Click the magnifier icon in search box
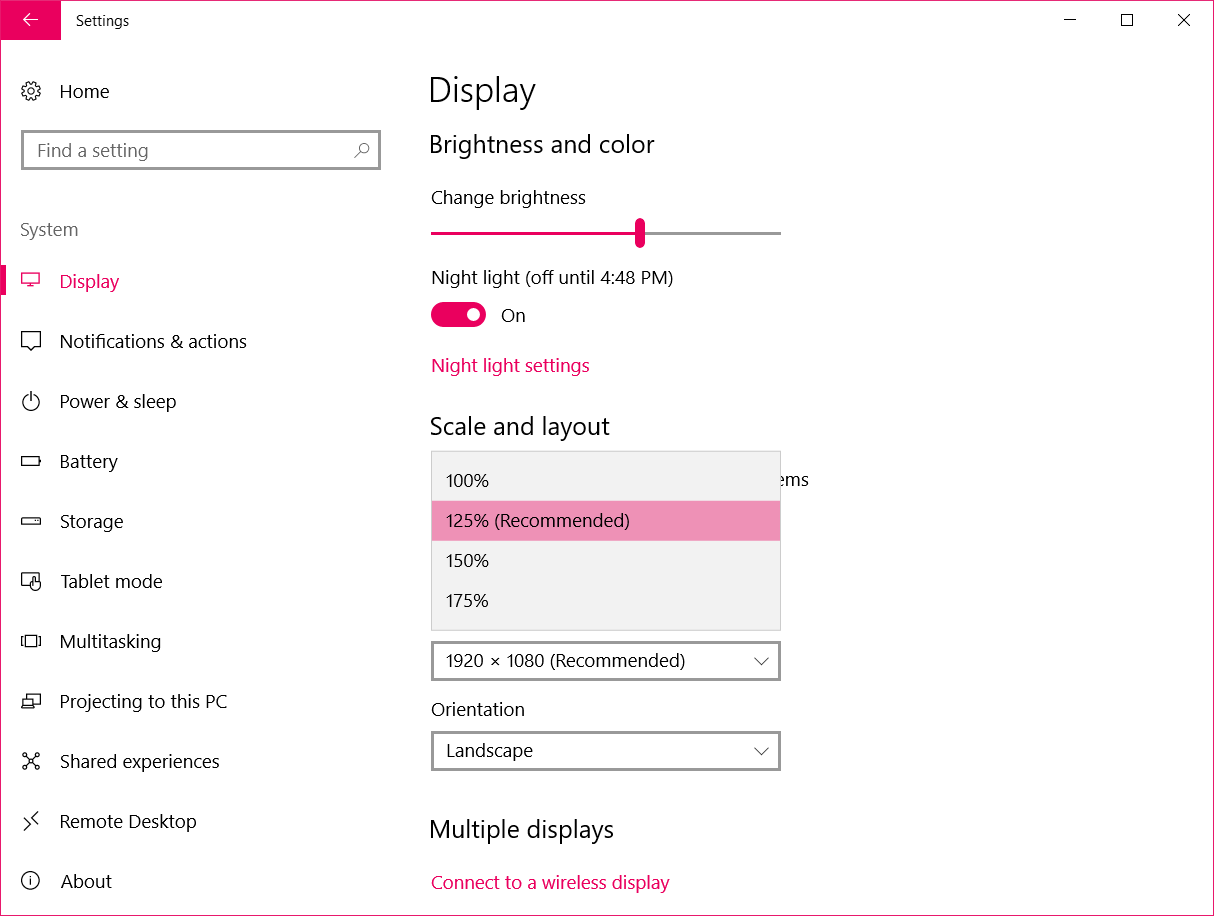 [362, 150]
